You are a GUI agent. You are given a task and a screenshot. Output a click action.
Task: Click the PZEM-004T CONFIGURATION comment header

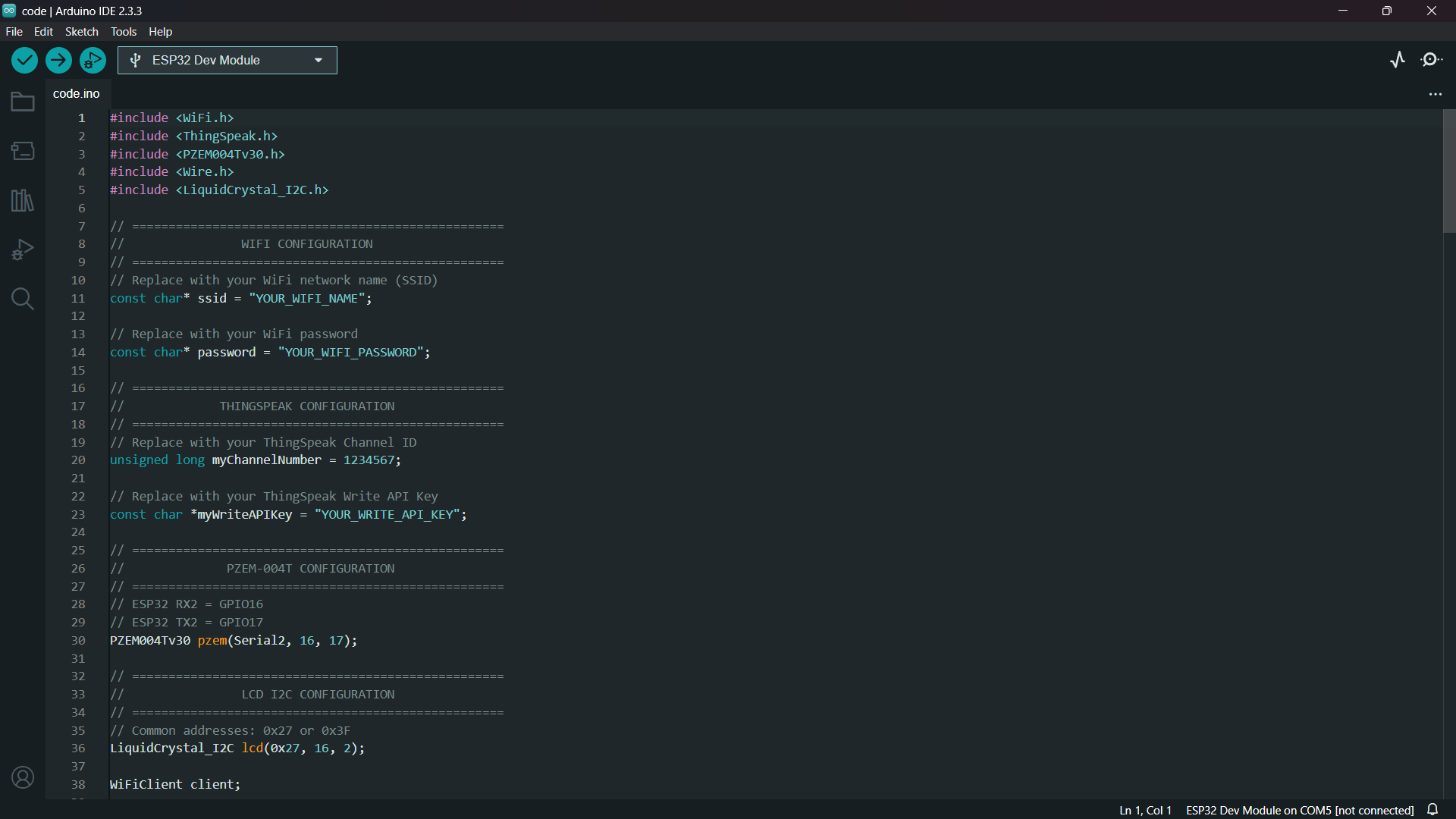point(311,569)
